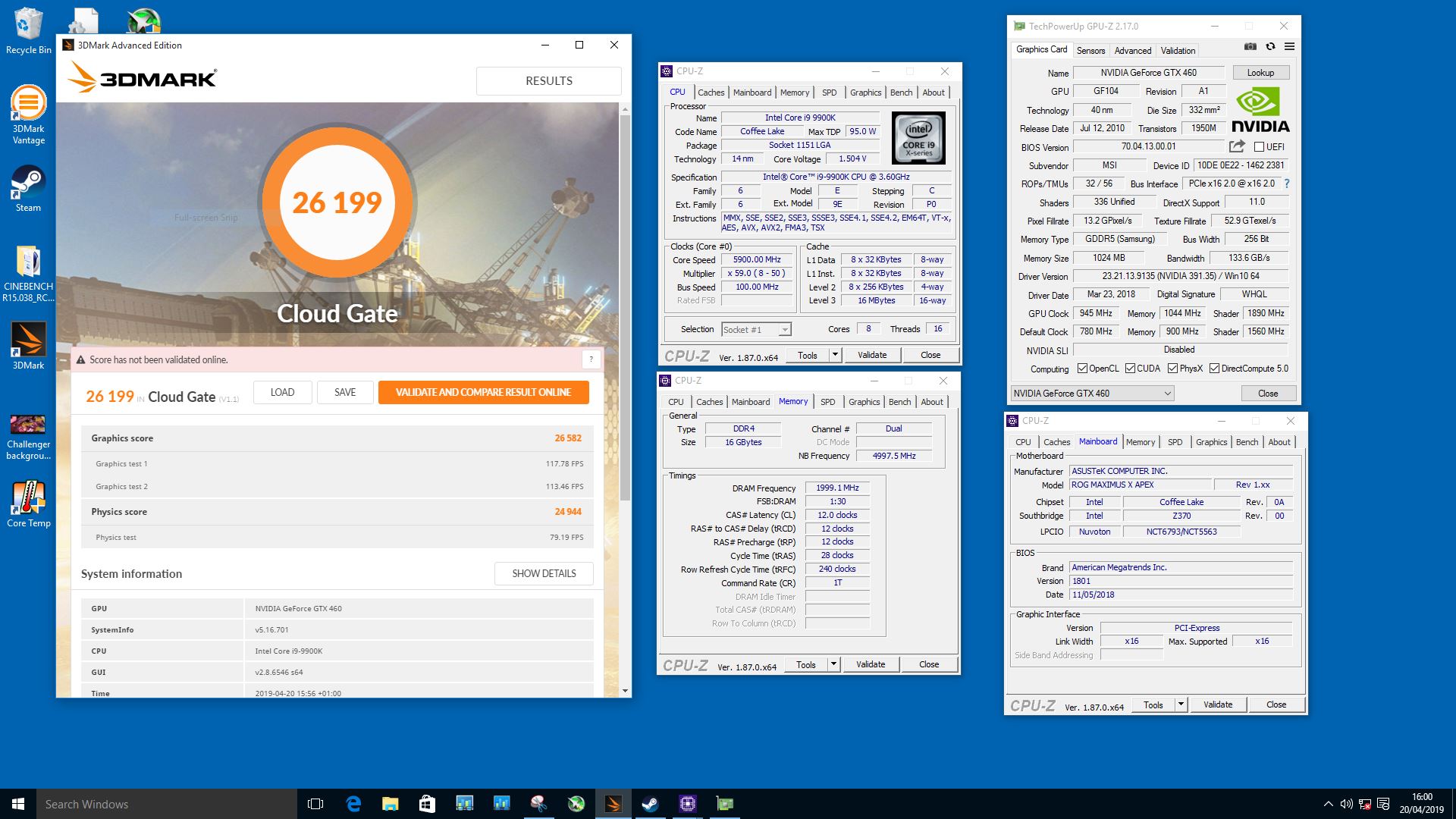Click the volume icon in system tray
Screen dimensions: 1456x819
click(x=1346, y=804)
